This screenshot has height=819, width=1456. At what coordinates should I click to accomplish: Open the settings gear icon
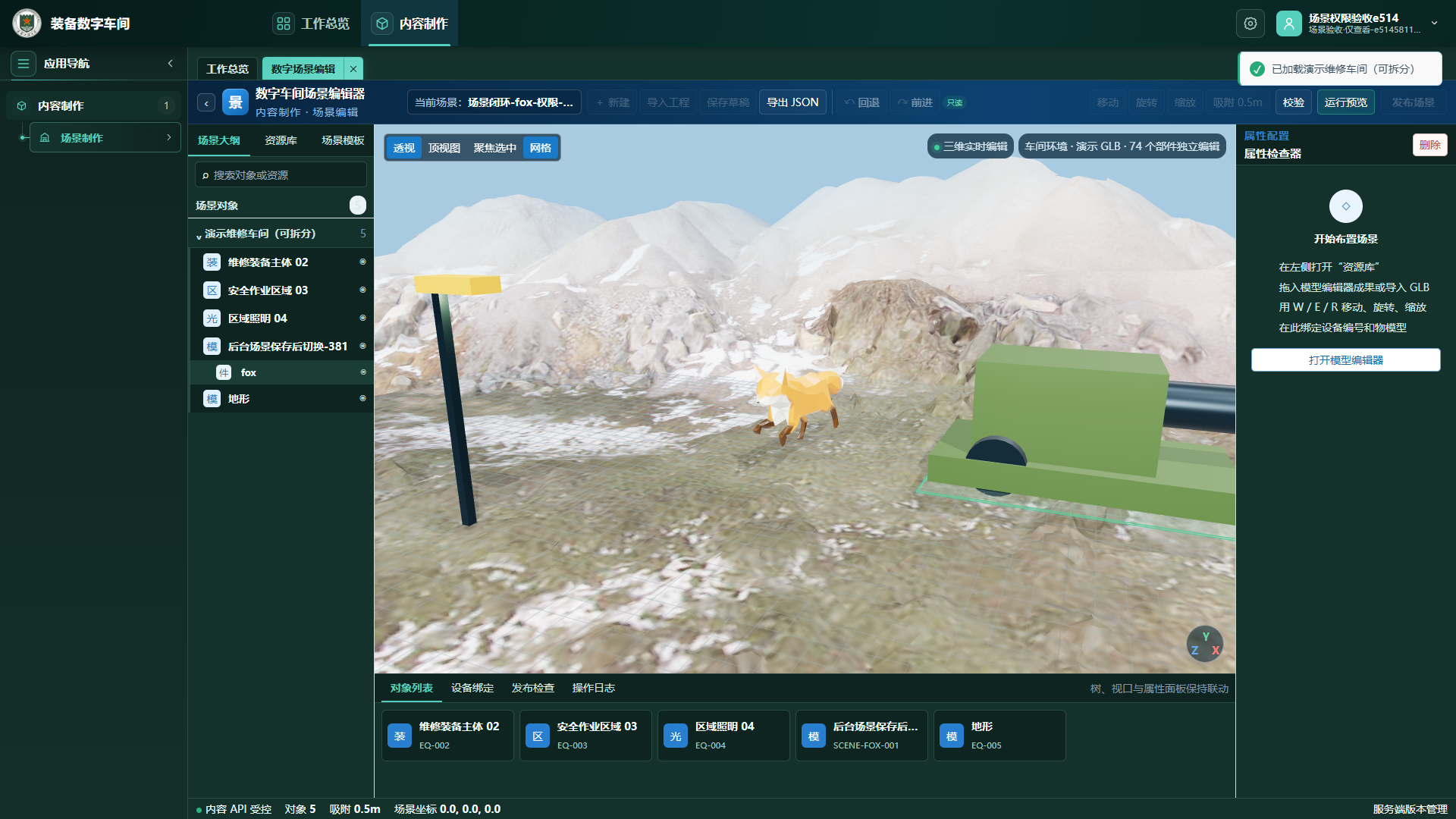click(x=1250, y=24)
